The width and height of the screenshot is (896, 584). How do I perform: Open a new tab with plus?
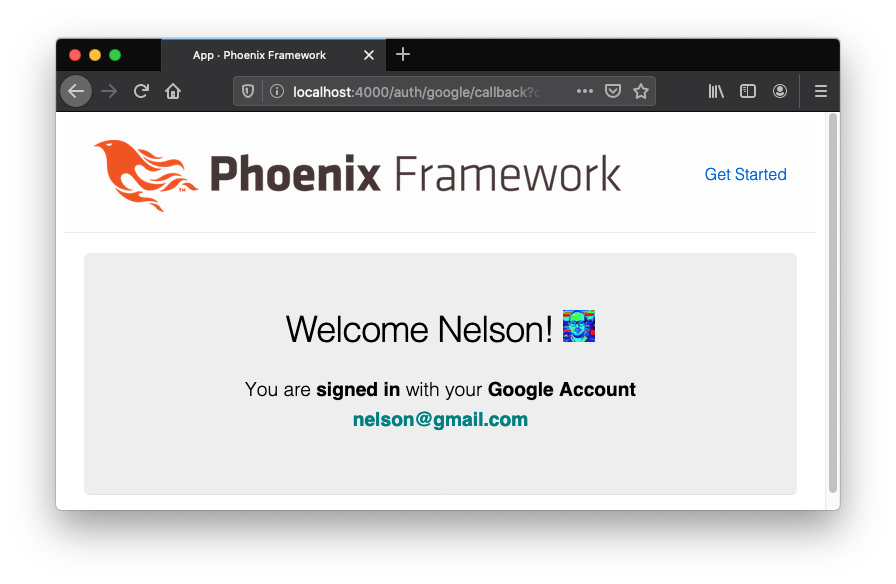pyautogui.click(x=403, y=54)
